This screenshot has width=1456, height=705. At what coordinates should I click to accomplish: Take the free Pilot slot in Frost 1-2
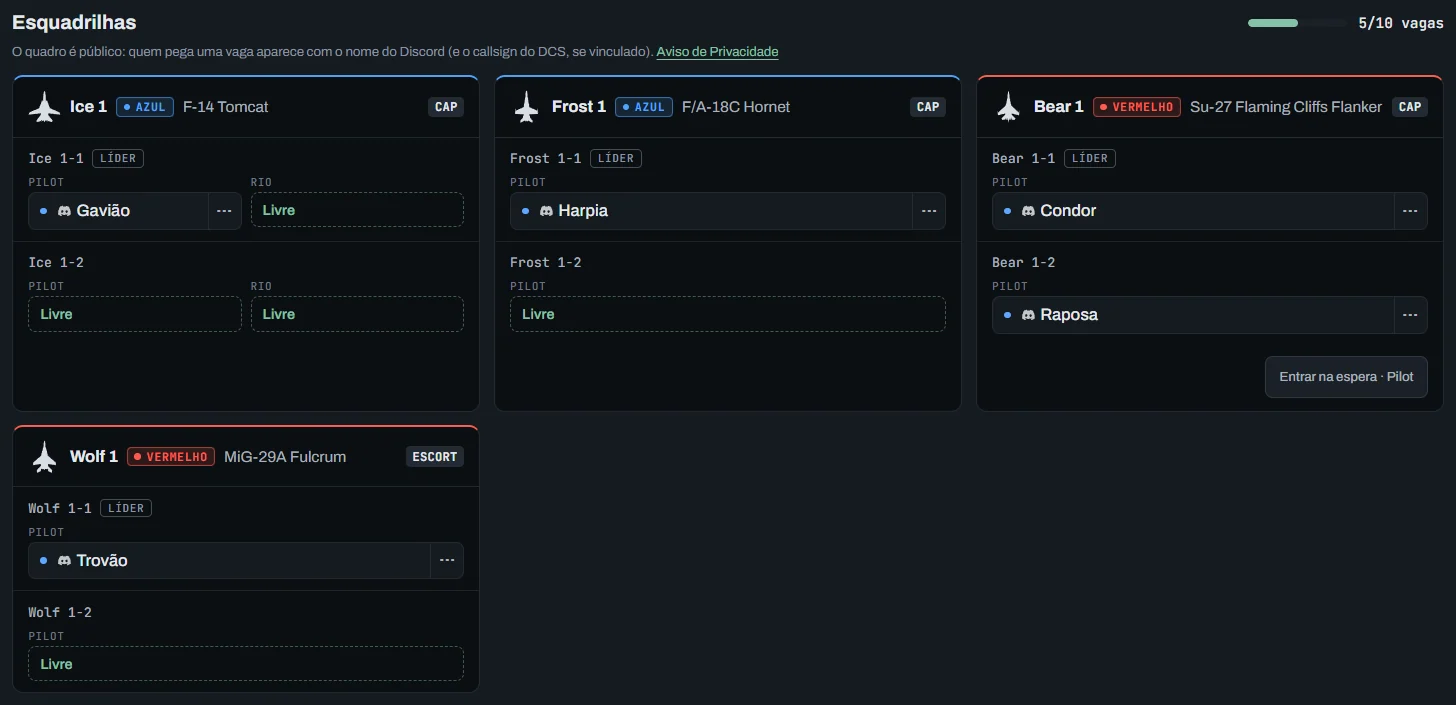(x=728, y=314)
